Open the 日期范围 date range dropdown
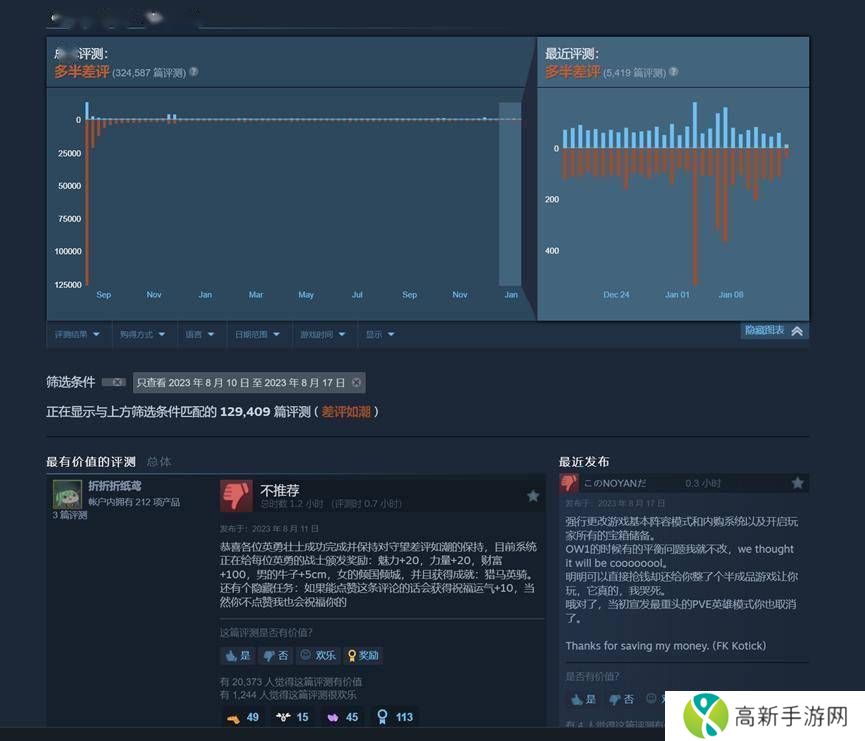 (x=257, y=335)
